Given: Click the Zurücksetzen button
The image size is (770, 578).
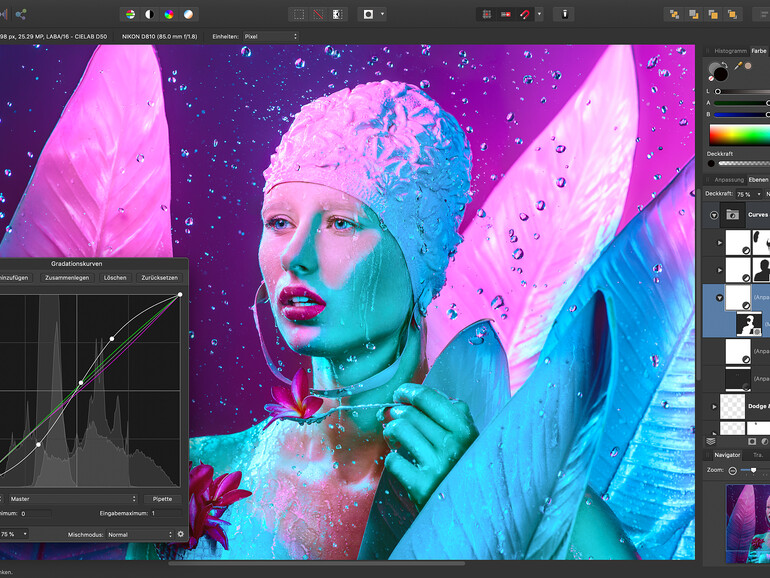Looking at the screenshot, I should 159,277.
